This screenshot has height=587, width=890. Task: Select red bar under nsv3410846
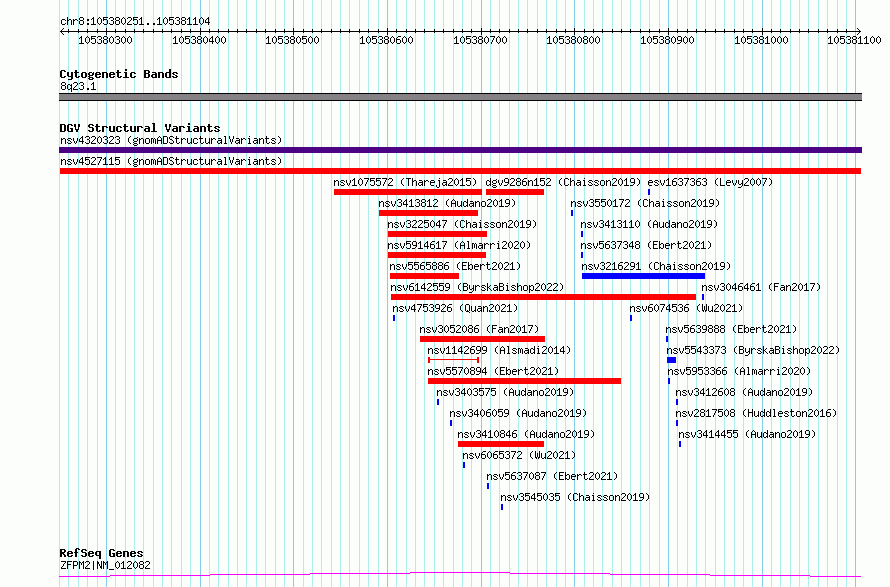pyautogui.click(x=501, y=444)
